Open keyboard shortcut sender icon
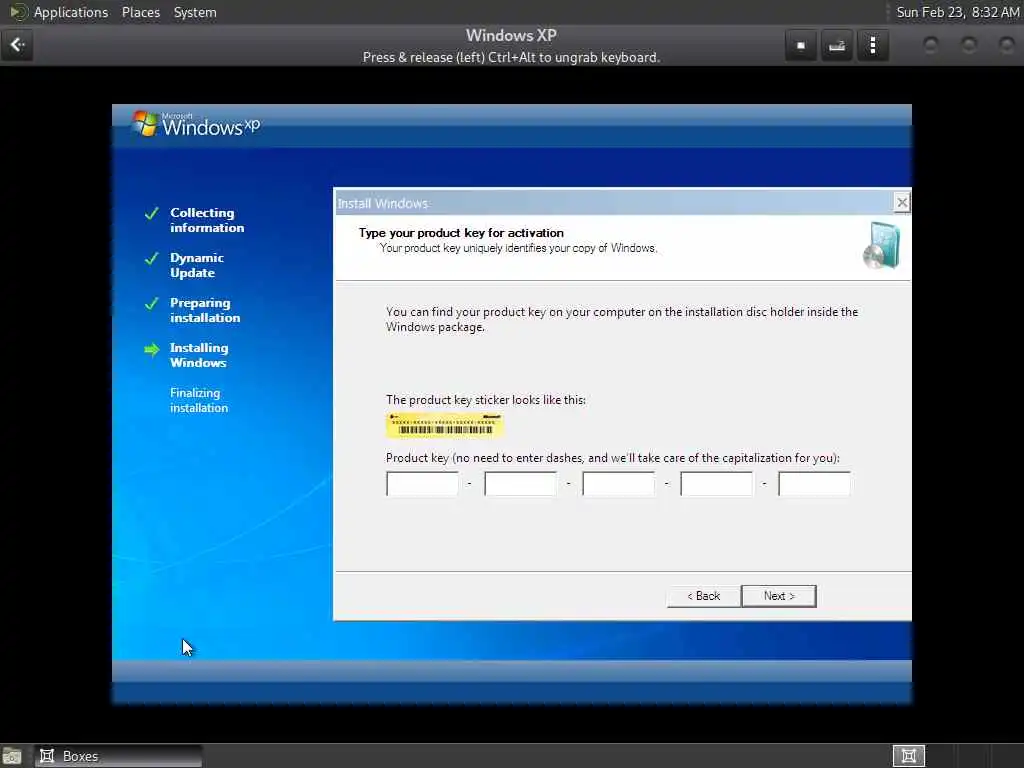Image resolution: width=1024 pixels, height=768 pixels. (x=837, y=46)
